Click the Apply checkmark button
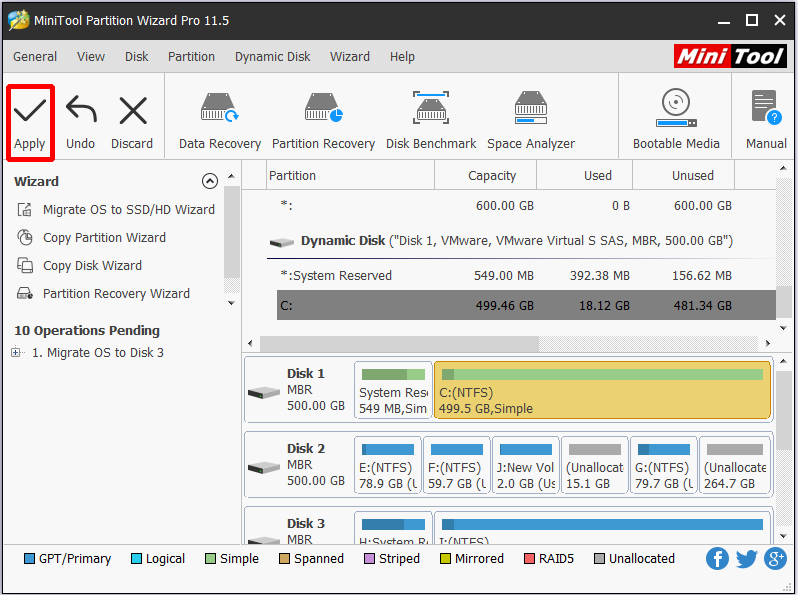Screen dimensions: 798x595 [30, 123]
